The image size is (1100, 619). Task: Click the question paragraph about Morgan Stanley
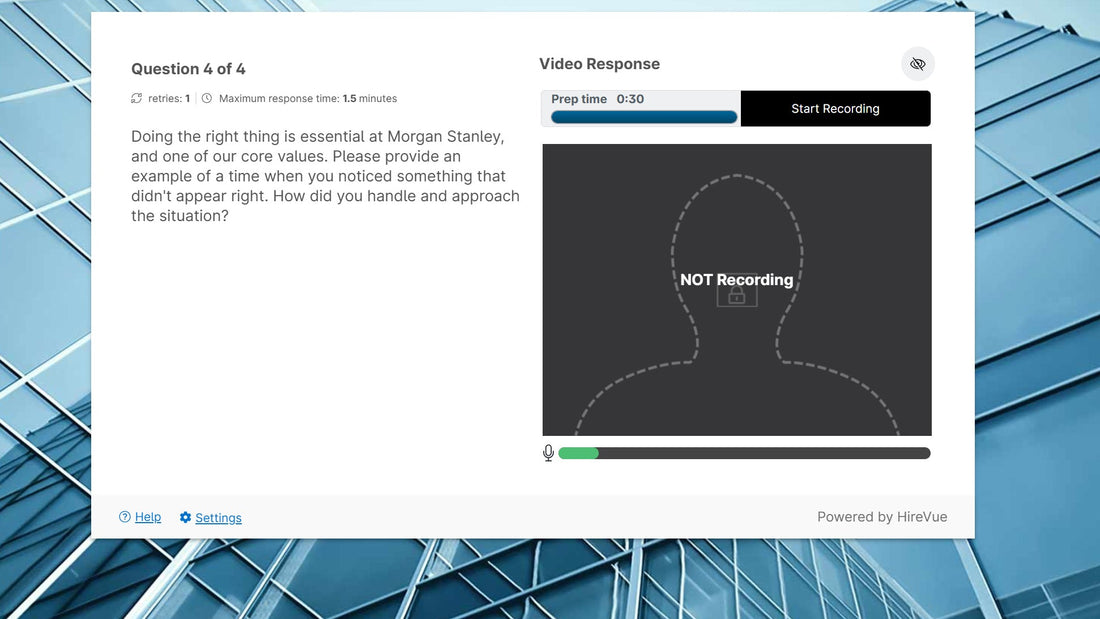(326, 176)
